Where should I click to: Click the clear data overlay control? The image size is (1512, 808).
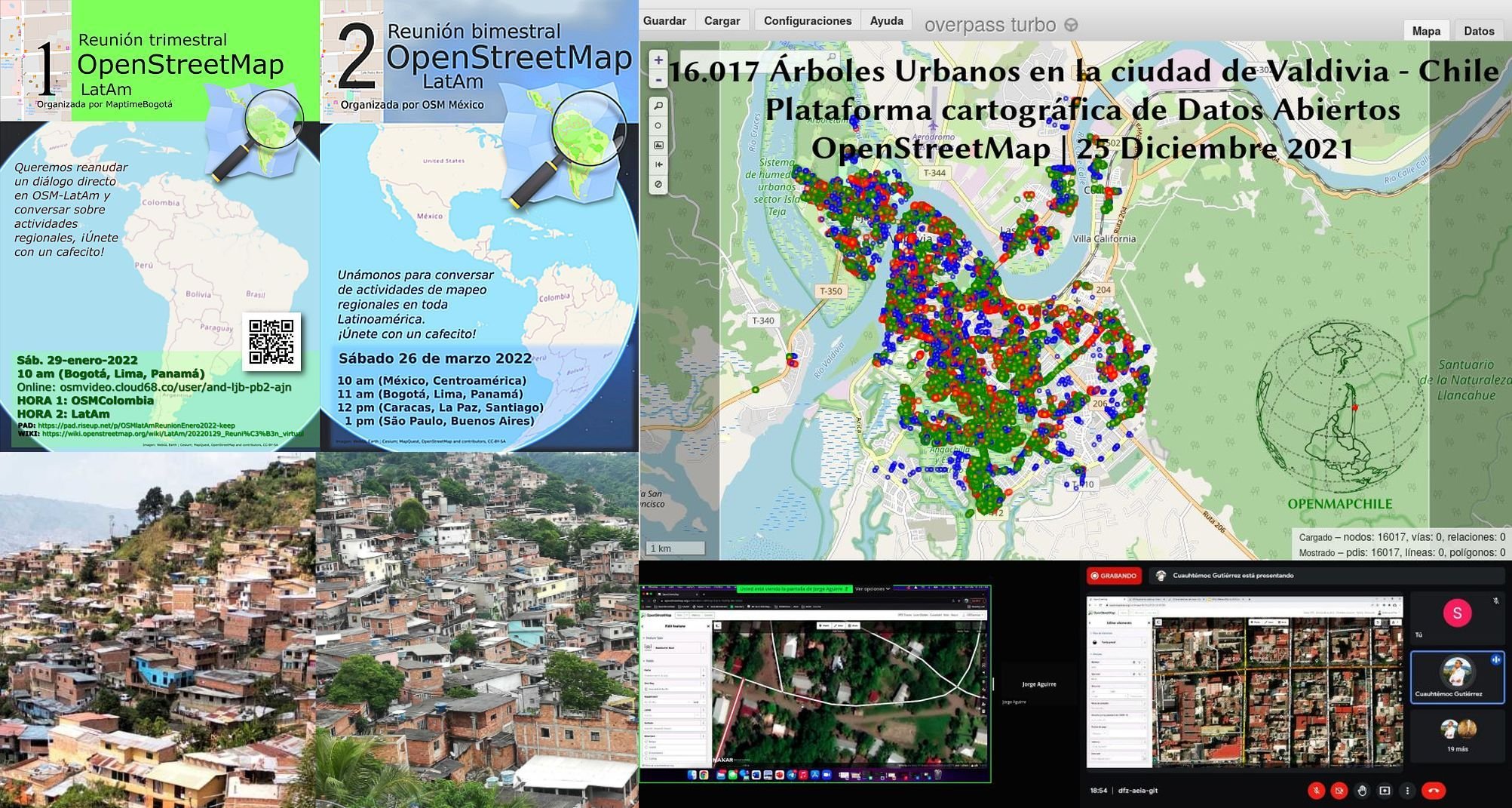click(658, 184)
